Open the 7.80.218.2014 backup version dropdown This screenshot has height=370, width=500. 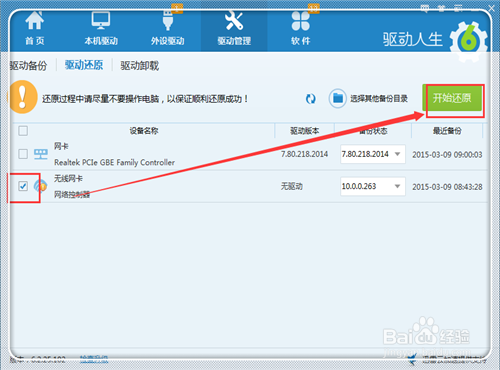(x=373, y=154)
